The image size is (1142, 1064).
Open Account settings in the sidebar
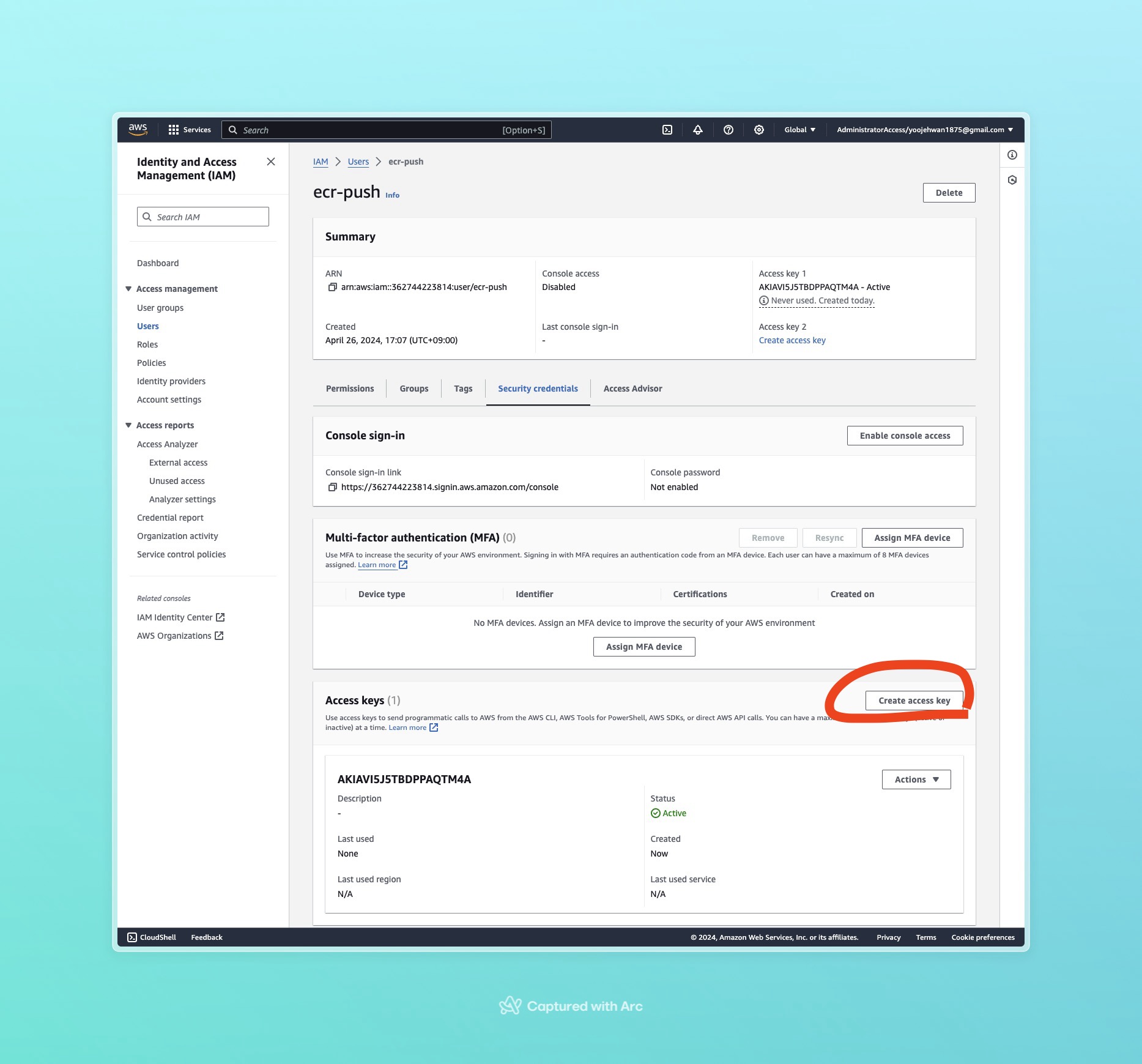point(169,400)
